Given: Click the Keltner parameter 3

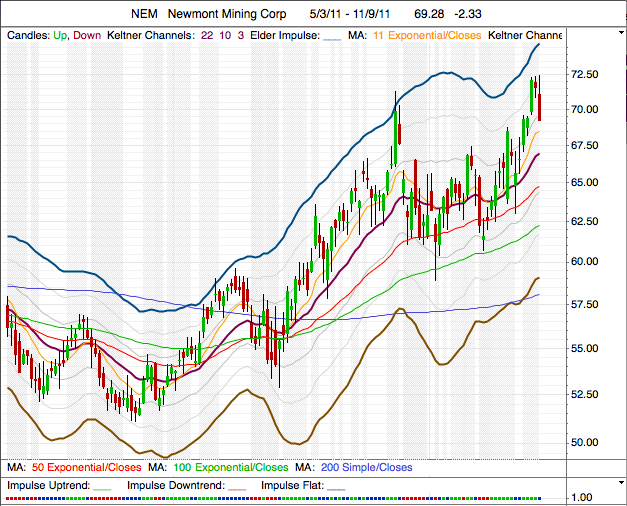Looking at the screenshot, I should pos(241,36).
